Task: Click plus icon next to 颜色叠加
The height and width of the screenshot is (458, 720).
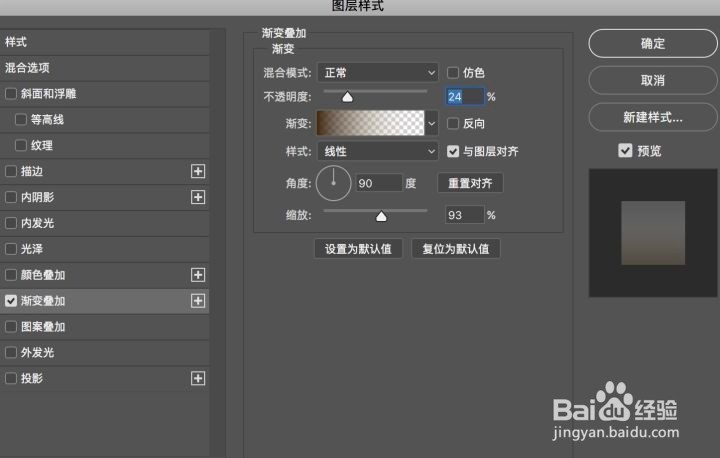Action: [198, 275]
